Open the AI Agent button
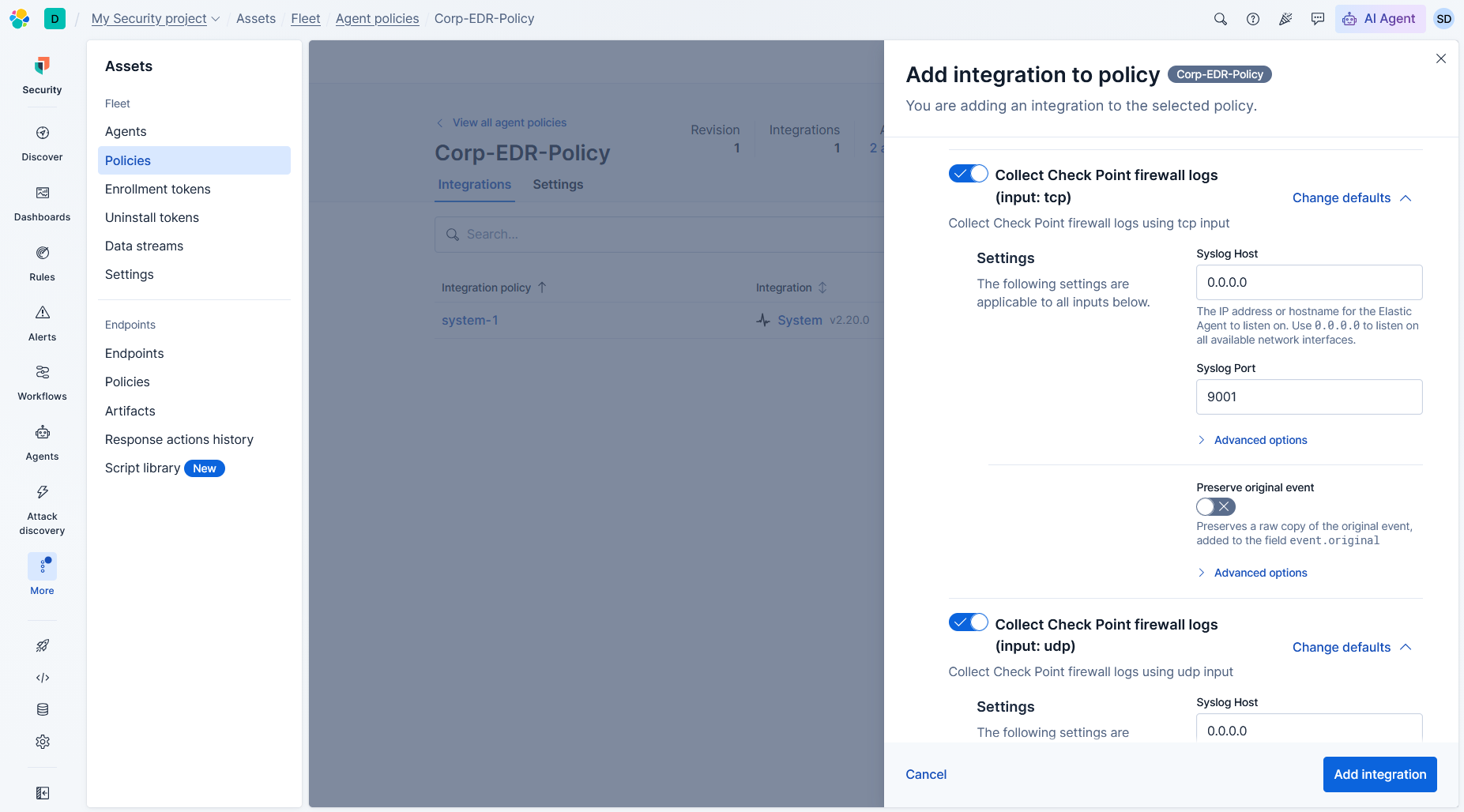 point(1379,19)
